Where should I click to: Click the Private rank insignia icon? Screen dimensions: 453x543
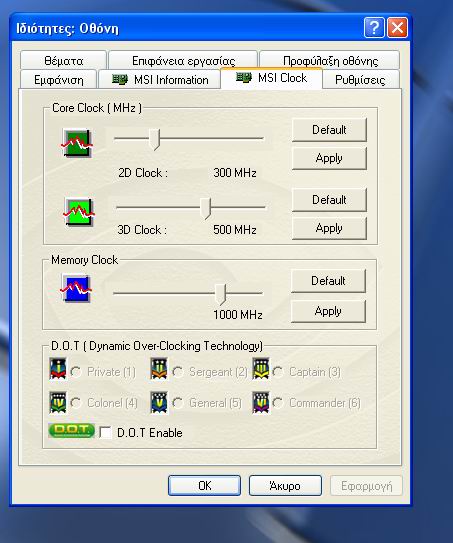click(58, 368)
